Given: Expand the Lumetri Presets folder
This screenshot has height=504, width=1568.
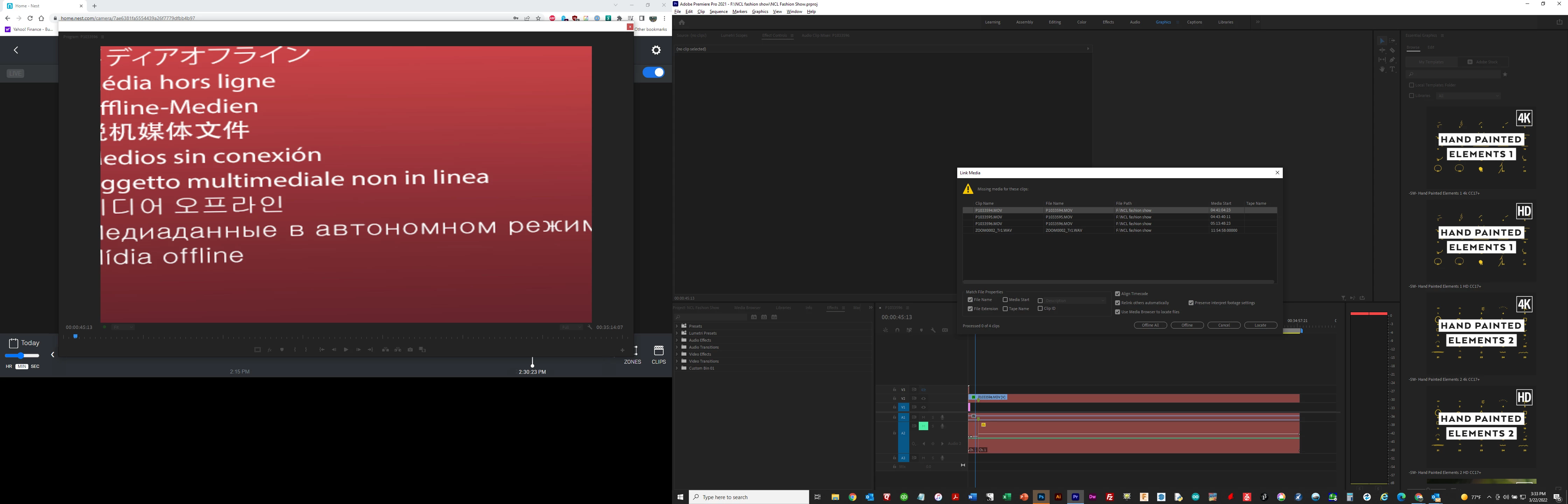Looking at the screenshot, I should 677,333.
